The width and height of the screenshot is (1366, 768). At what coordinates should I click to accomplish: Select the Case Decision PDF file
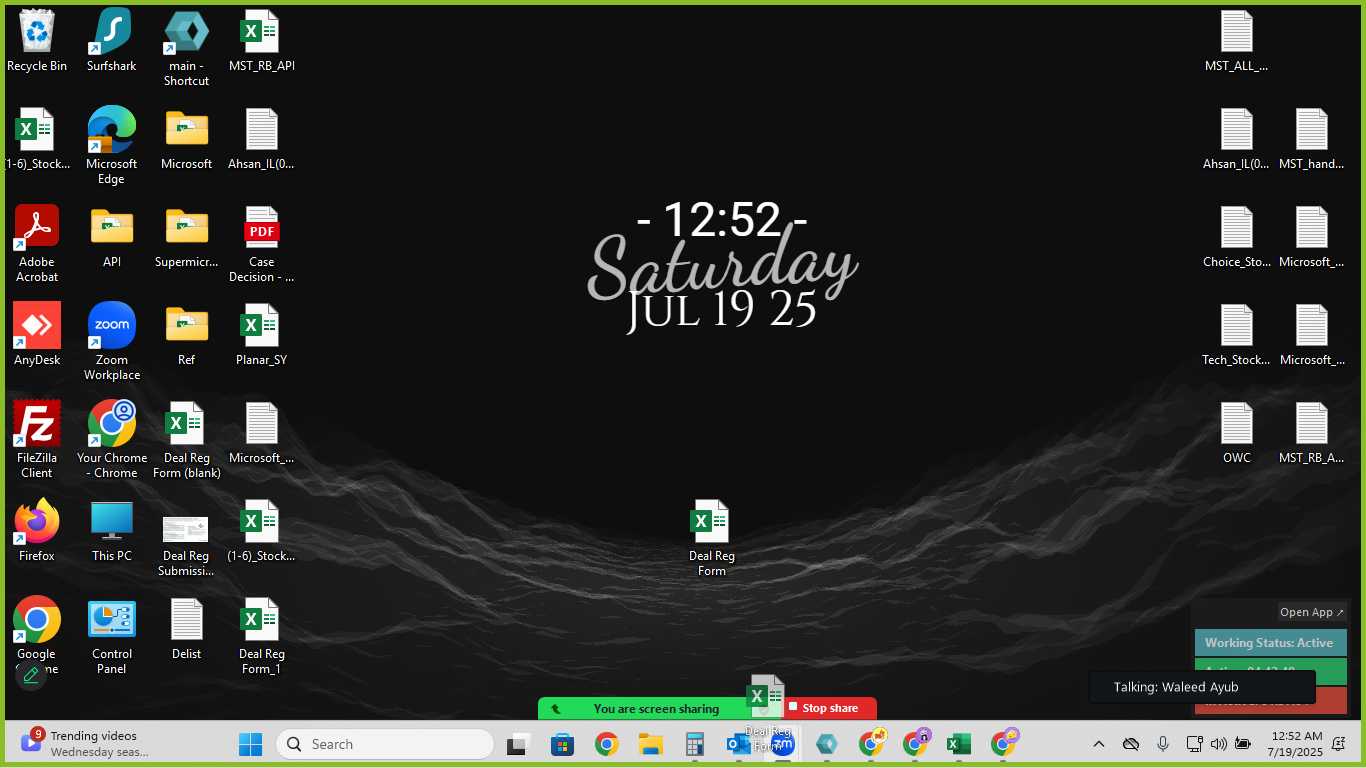coord(261,244)
